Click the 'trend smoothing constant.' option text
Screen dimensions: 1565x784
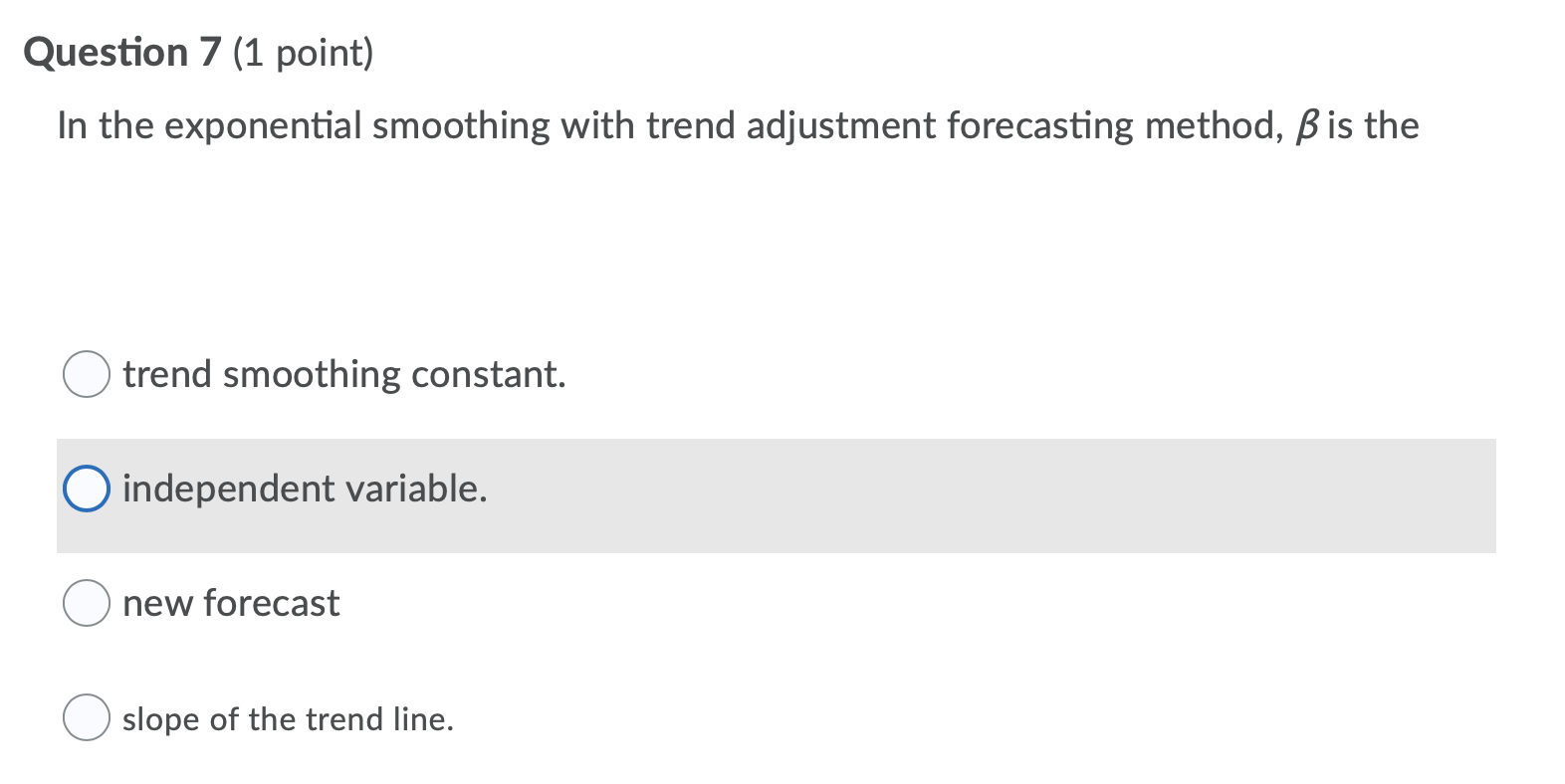pyautogui.click(x=343, y=375)
